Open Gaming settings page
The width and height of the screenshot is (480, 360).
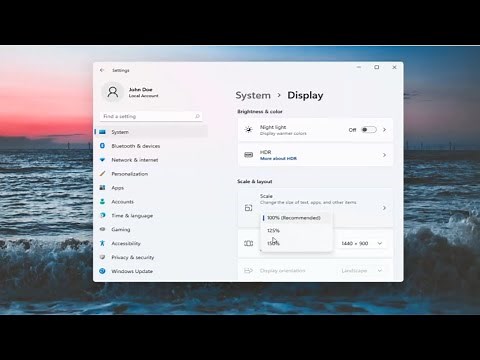click(152, 229)
